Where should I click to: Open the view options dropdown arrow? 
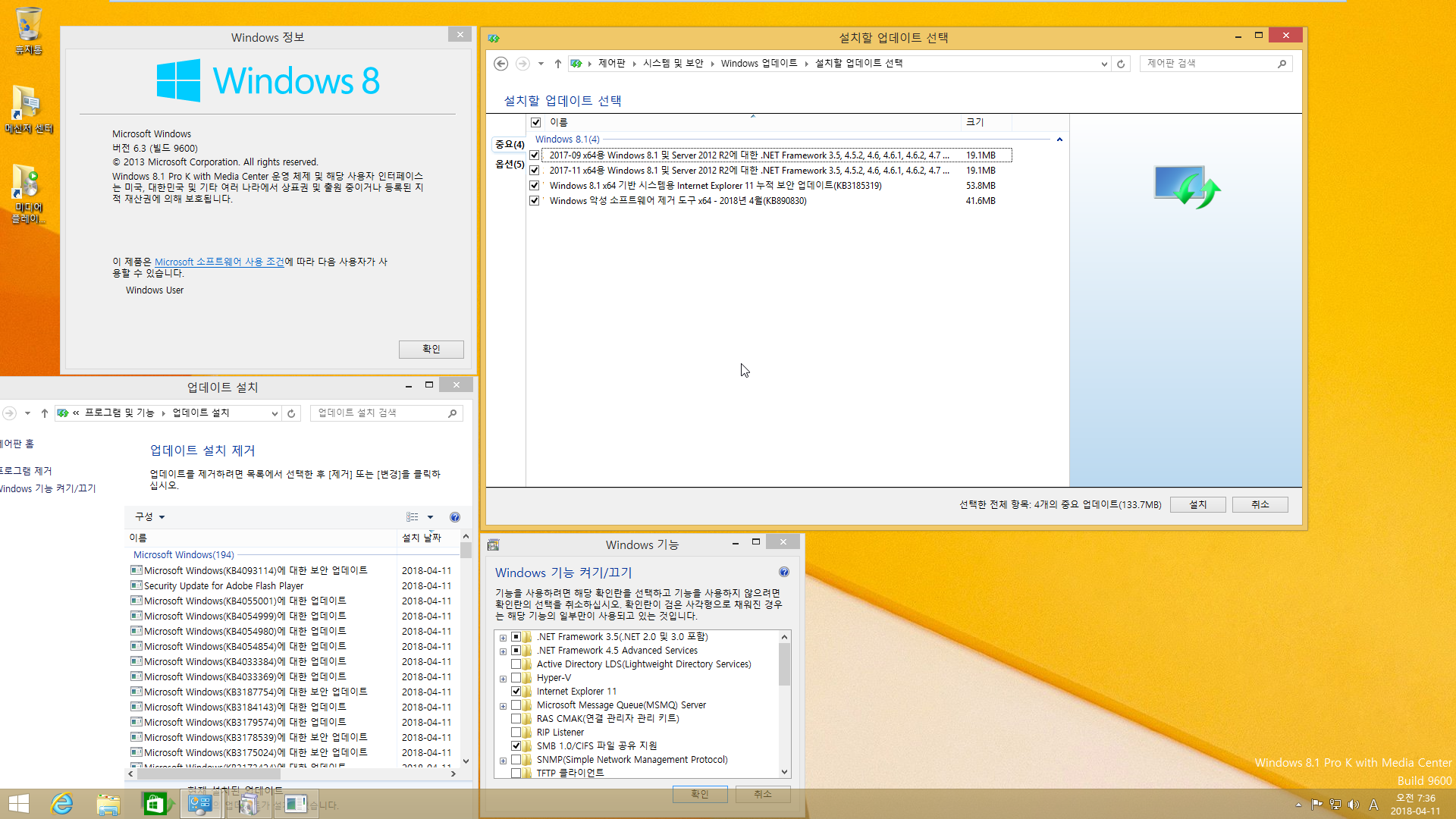point(430,517)
